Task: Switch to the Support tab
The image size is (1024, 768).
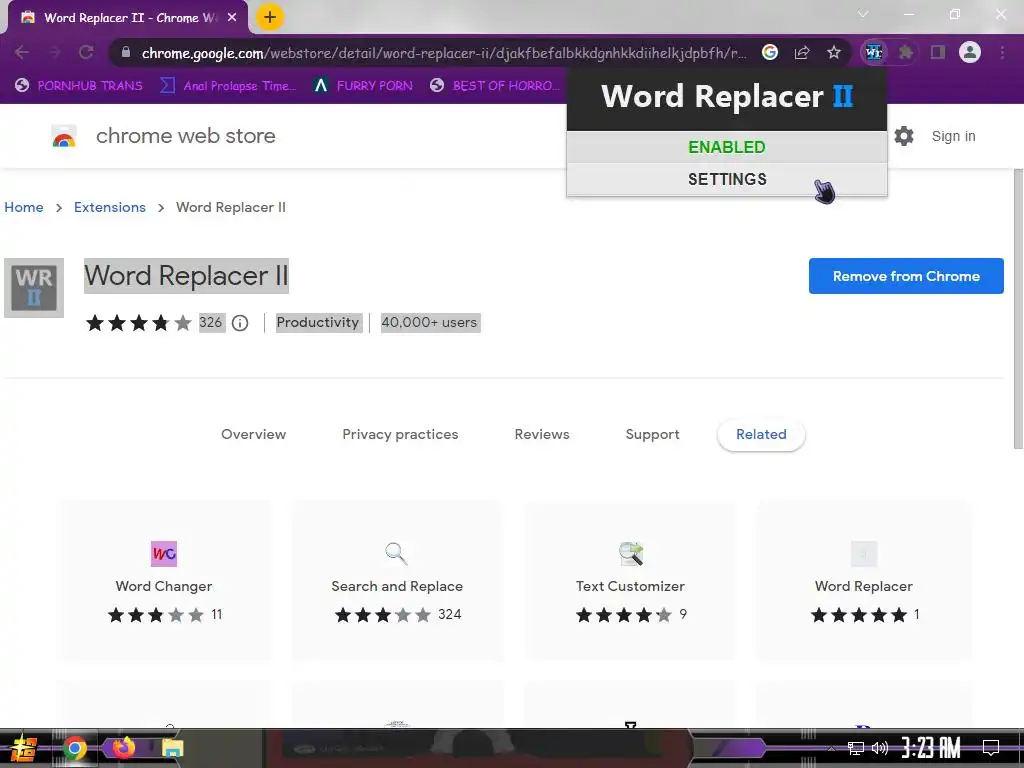Action: click(652, 434)
